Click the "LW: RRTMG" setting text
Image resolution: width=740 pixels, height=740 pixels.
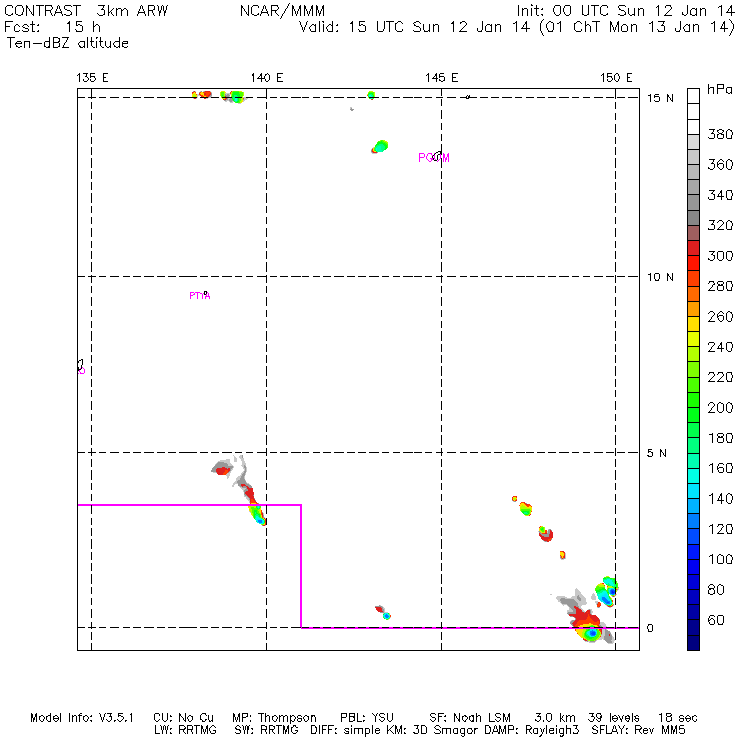coord(185,730)
